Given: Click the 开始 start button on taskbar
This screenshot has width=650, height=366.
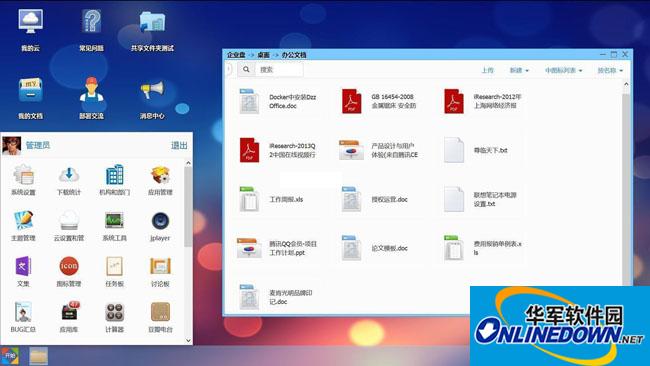Looking at the screenshot, I should [10, 356].
